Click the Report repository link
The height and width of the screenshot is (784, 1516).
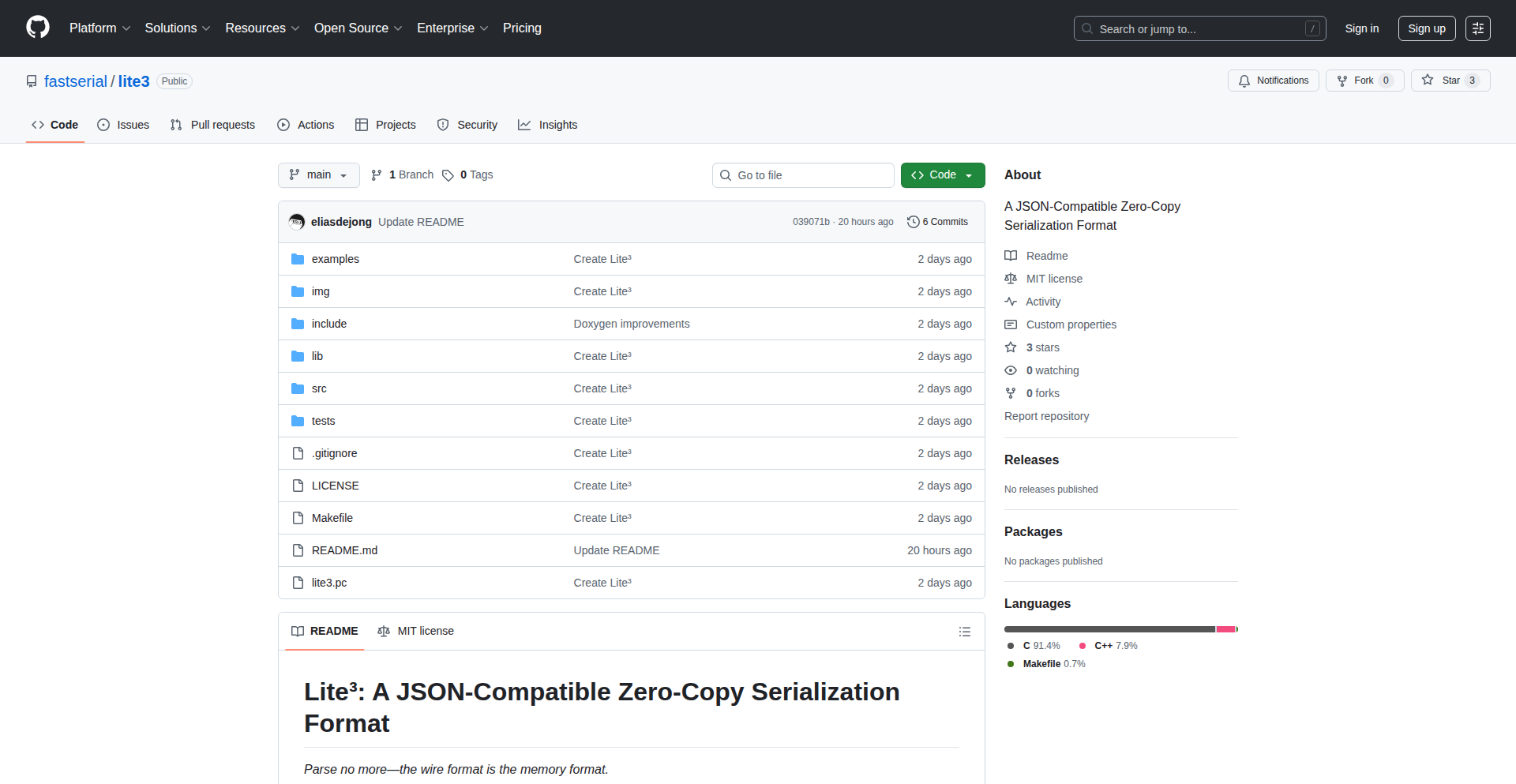[x=1046, y=416]
